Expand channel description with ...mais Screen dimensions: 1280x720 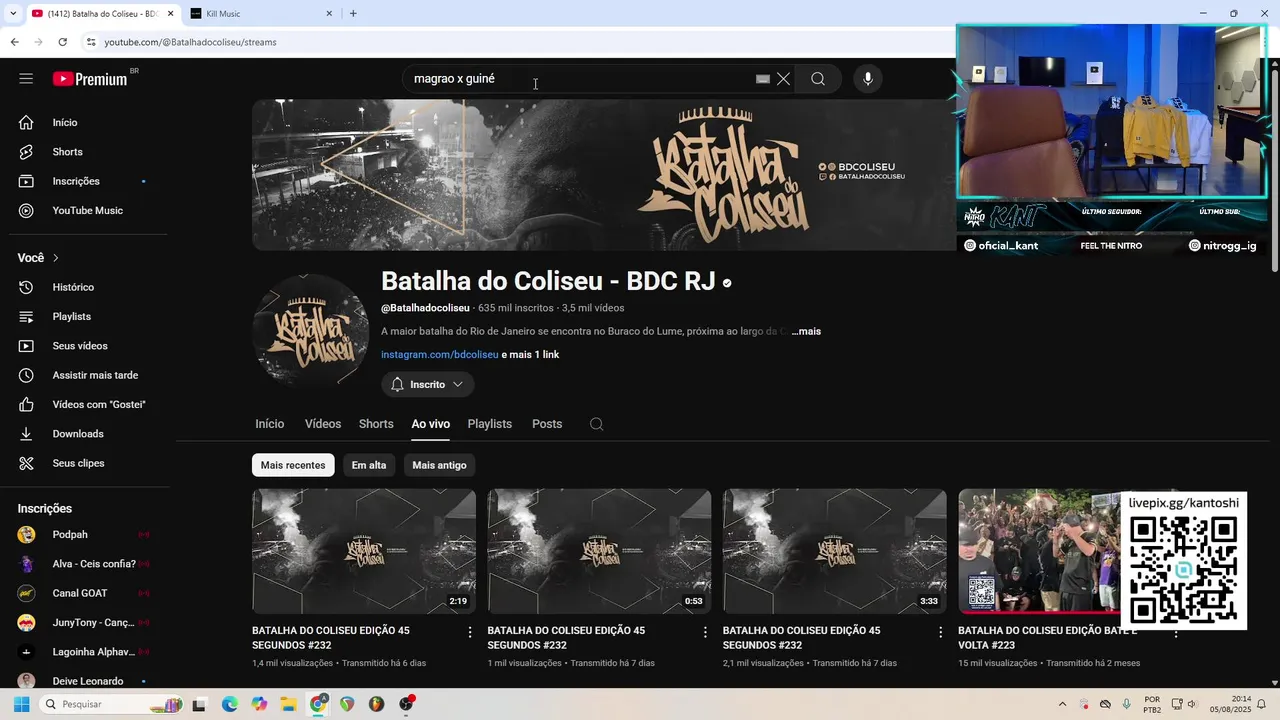click(806, 331)
